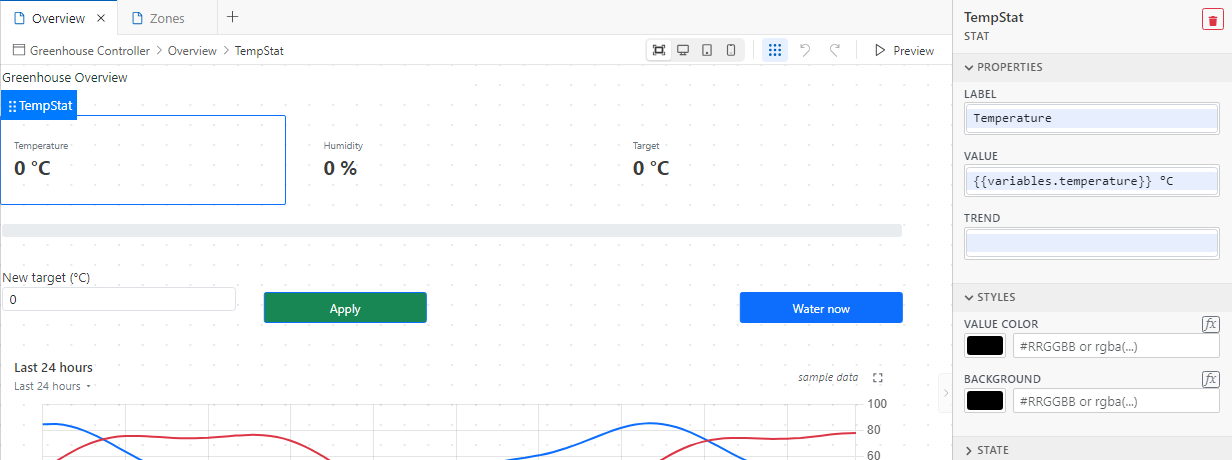1232x460 pixels.
Task: Switch to the Zones tab
Action: 167,18
